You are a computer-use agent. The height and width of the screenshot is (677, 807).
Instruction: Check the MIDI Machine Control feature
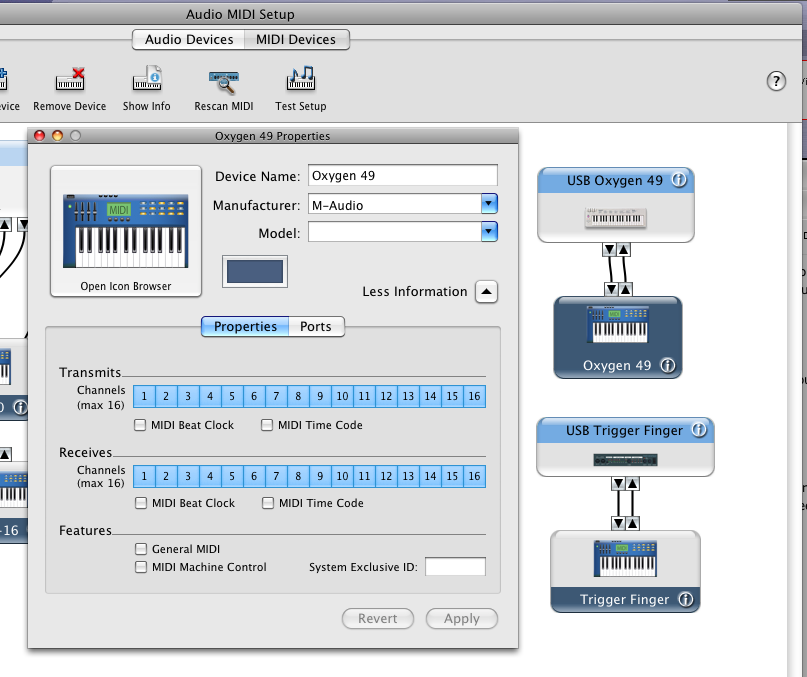tap(141, 567)
